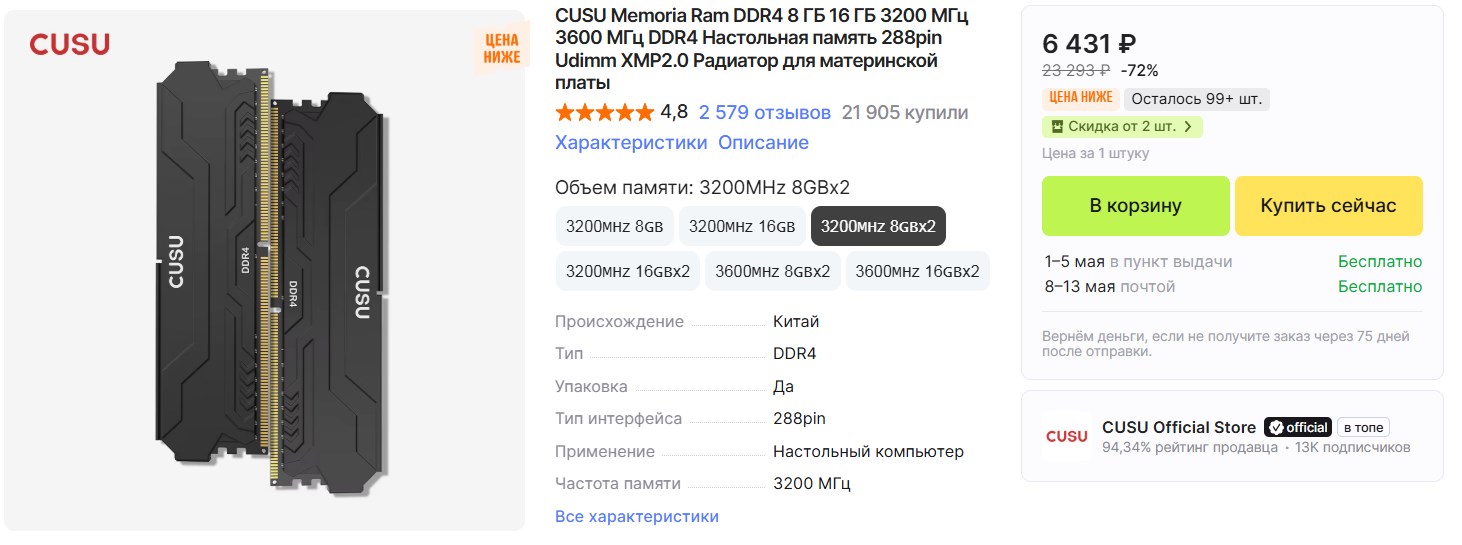
Task: Pick the 3600MHz 8GBx2 variant
Action: coord(772,271)
